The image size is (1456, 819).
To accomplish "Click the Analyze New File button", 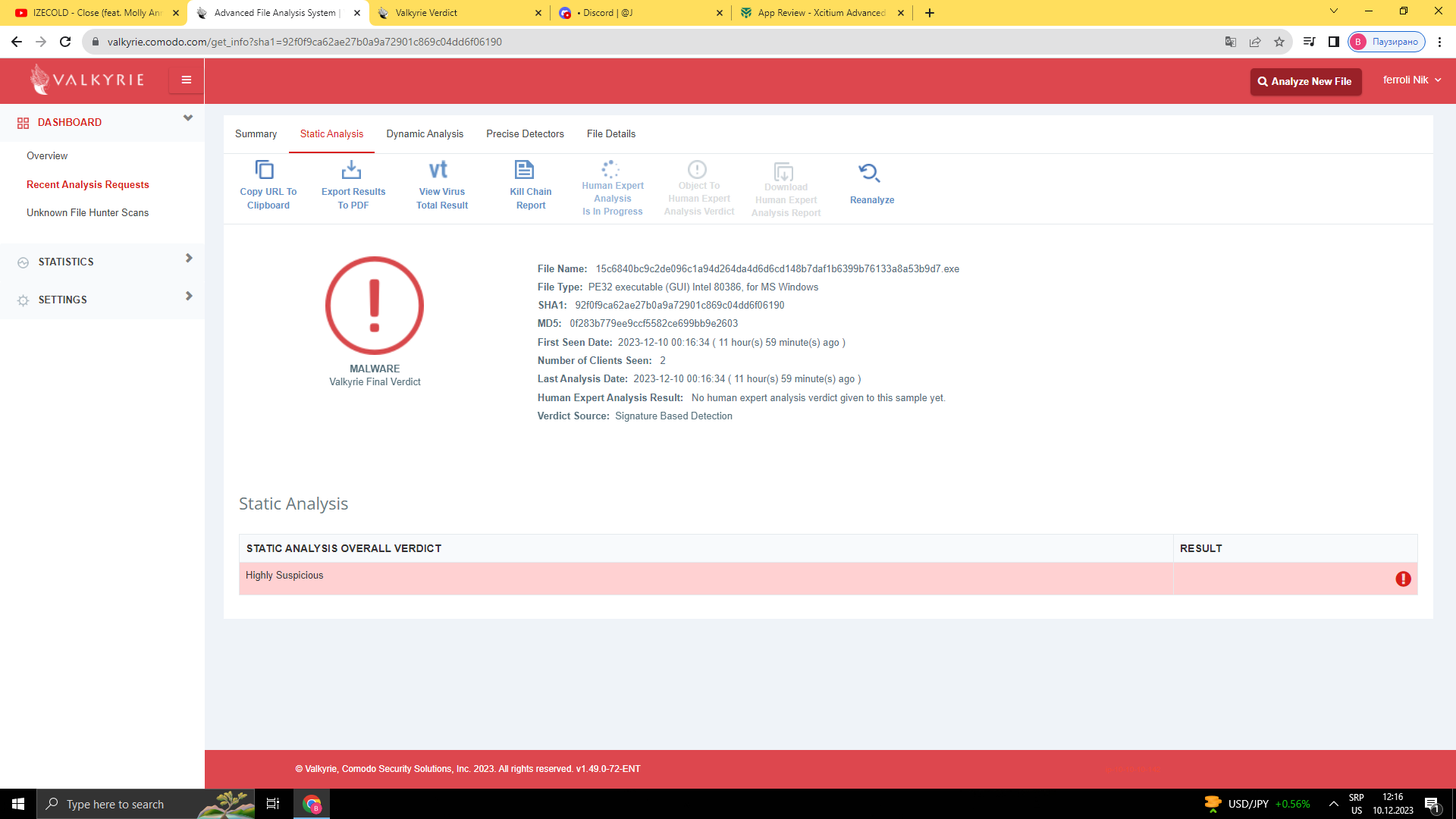I will [x=1305, y=81].
